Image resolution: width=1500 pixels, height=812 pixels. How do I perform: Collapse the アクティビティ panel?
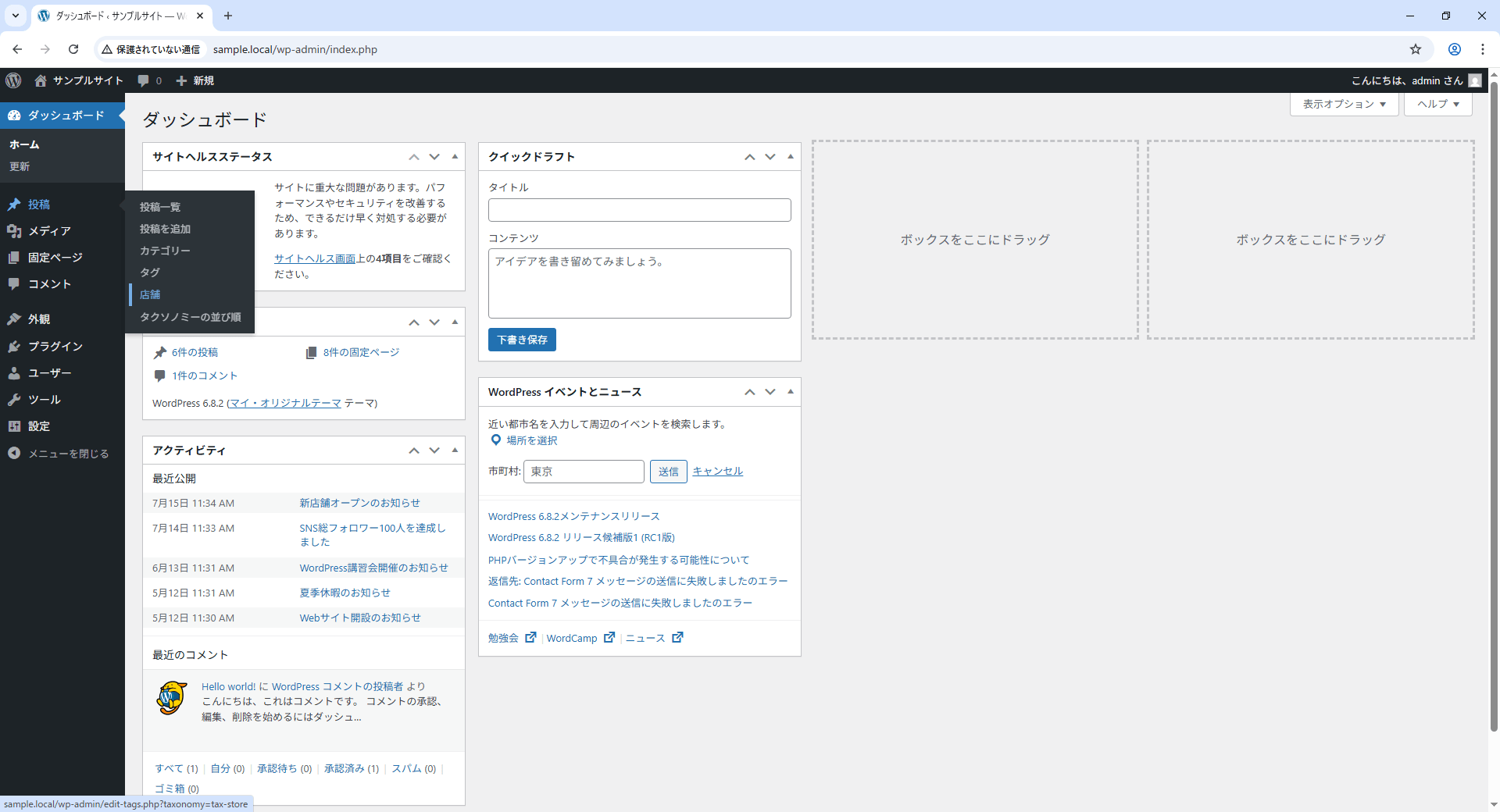point(455,451)
